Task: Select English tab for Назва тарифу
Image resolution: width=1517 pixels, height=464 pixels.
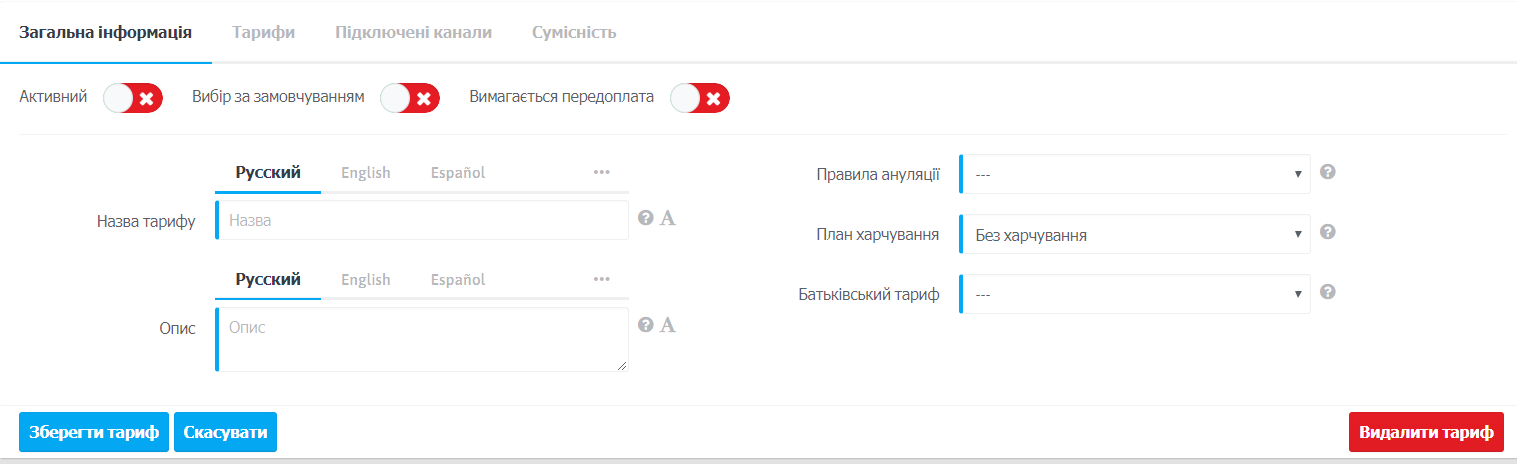Action: click(366, 172)
